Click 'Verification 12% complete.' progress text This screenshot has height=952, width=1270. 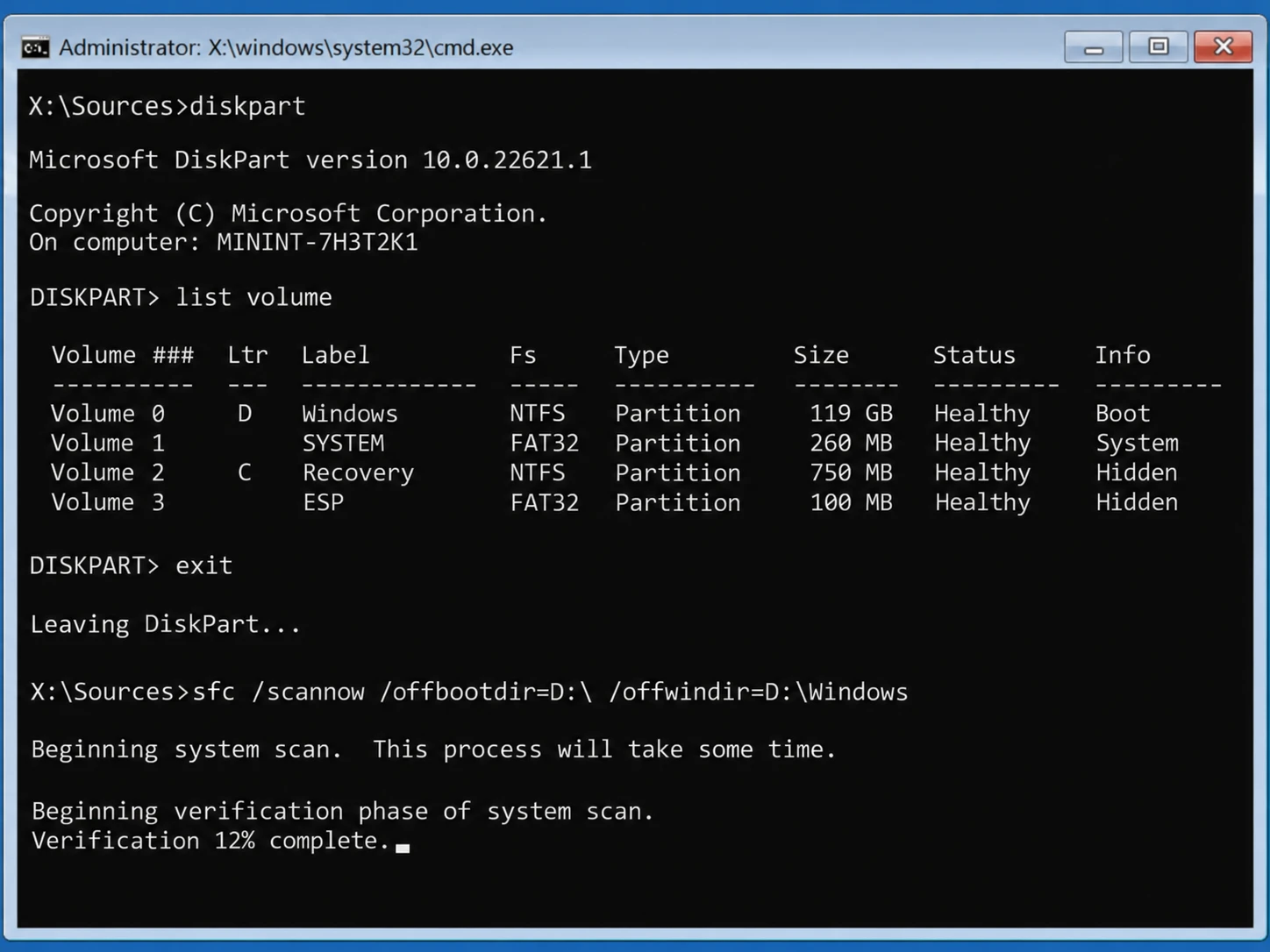pos(210,841)
